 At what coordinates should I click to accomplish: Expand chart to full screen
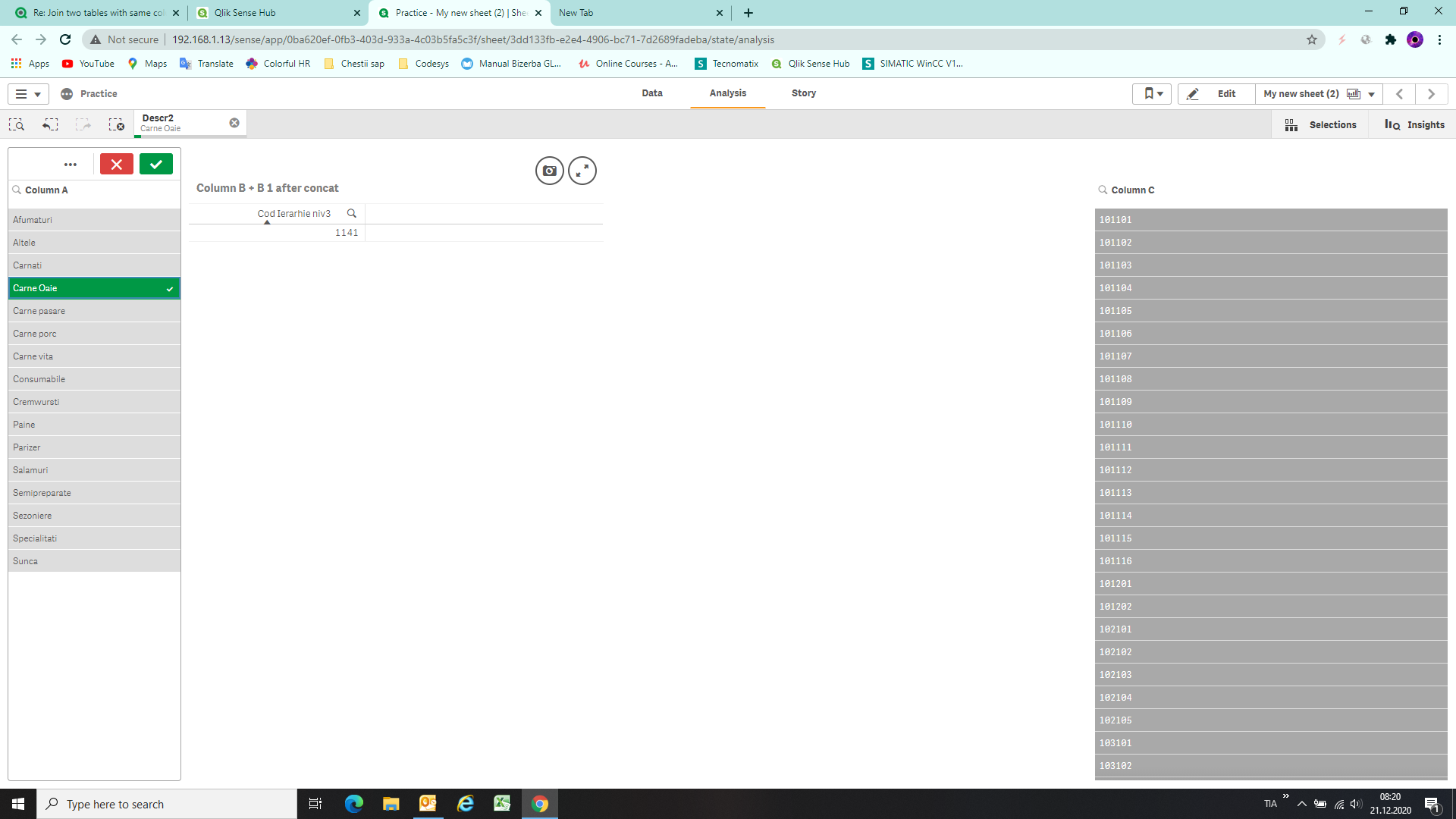pyautogui.click(x=582, y=171)
